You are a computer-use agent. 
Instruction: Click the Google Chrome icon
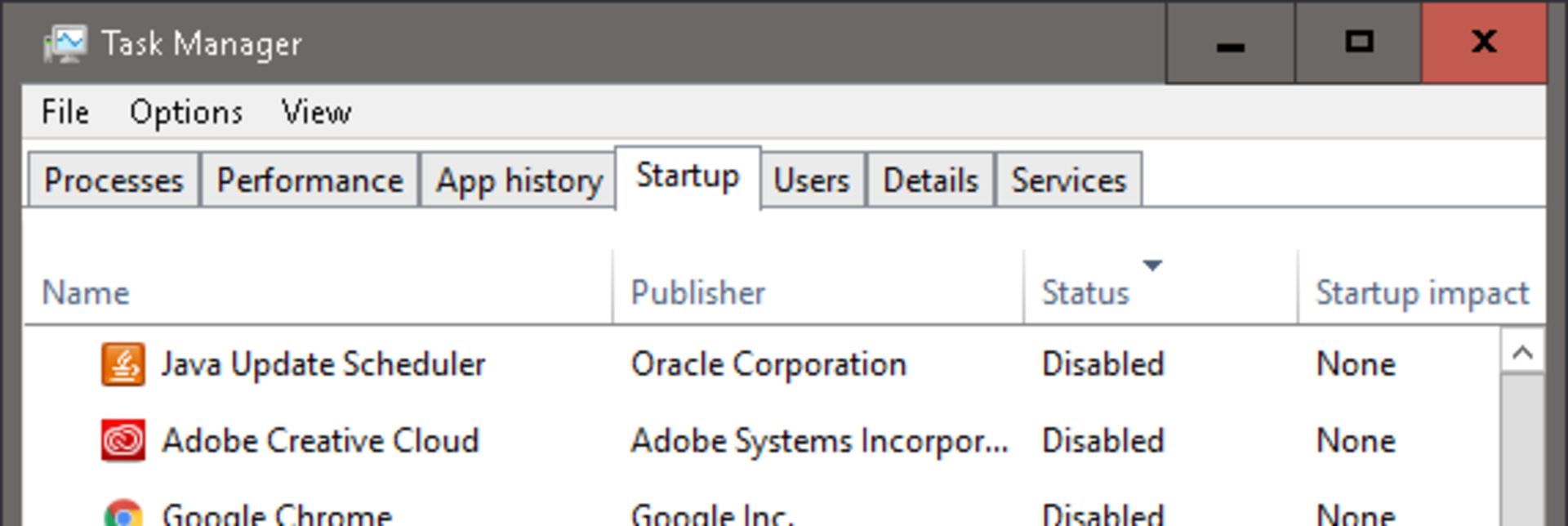(x=122, y=515)
